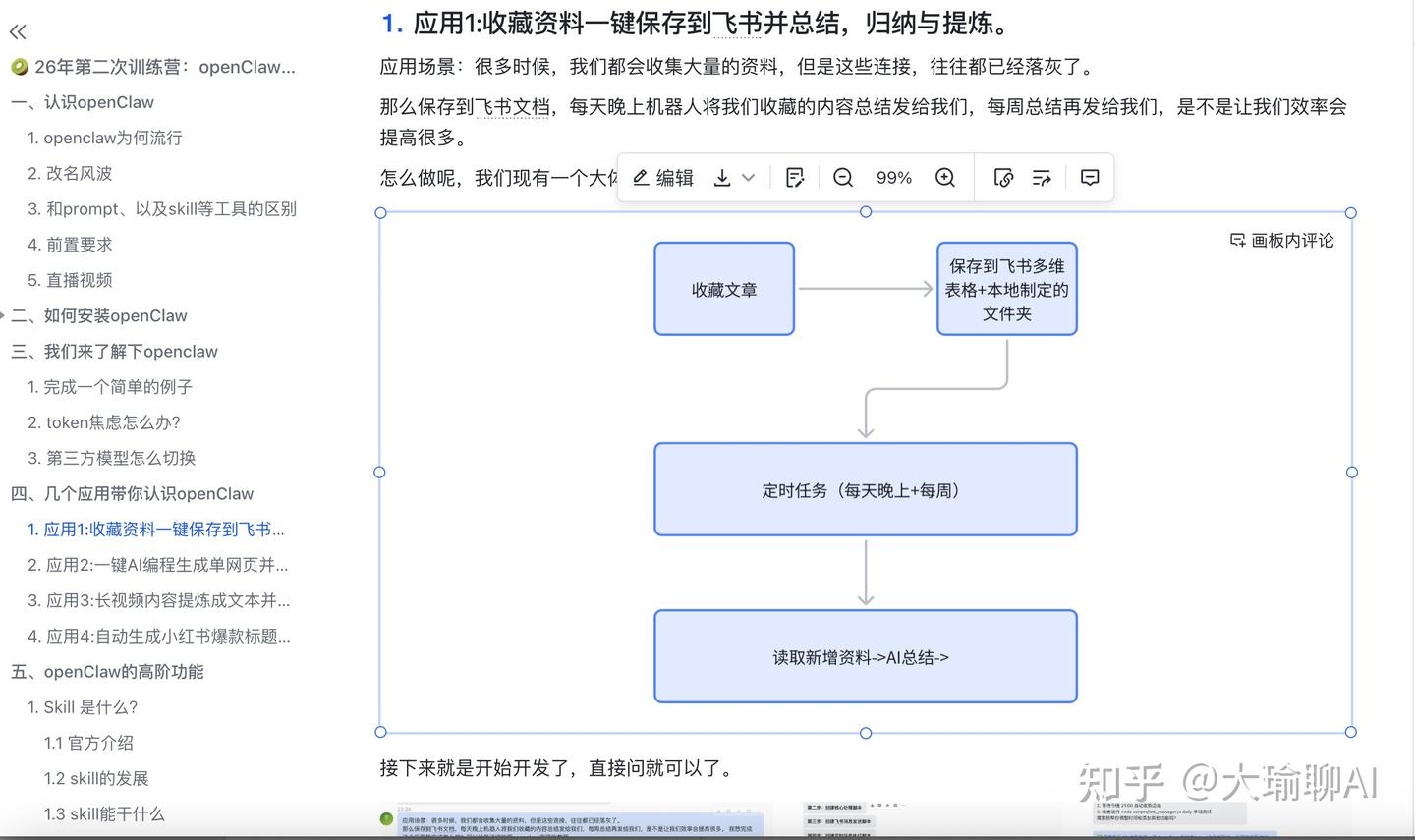Select 3. 第三方模型怎么切换 in outline
This screenshot has width=1415, height=840.
pyautogui.click(x=112, y=458)
